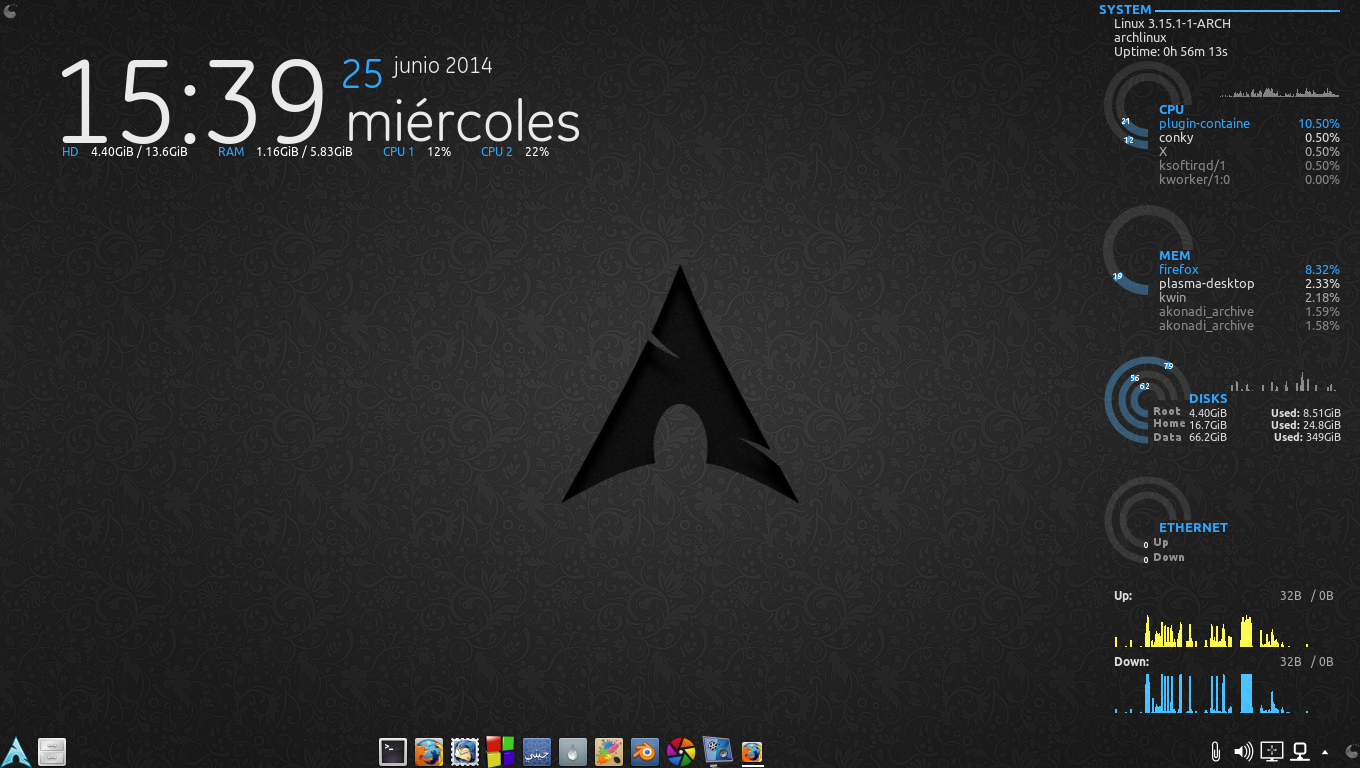The height and width of the screenshot is (768, 1360).
Task: Click the DISKS section heading
Action: 1208,399
